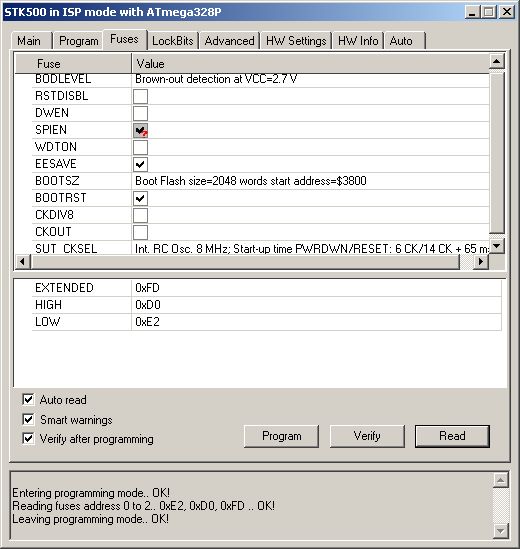Toggle the DWEN fuse checkbox
Viewport: 520px width, 549px height.
click(x=140, y=113)
